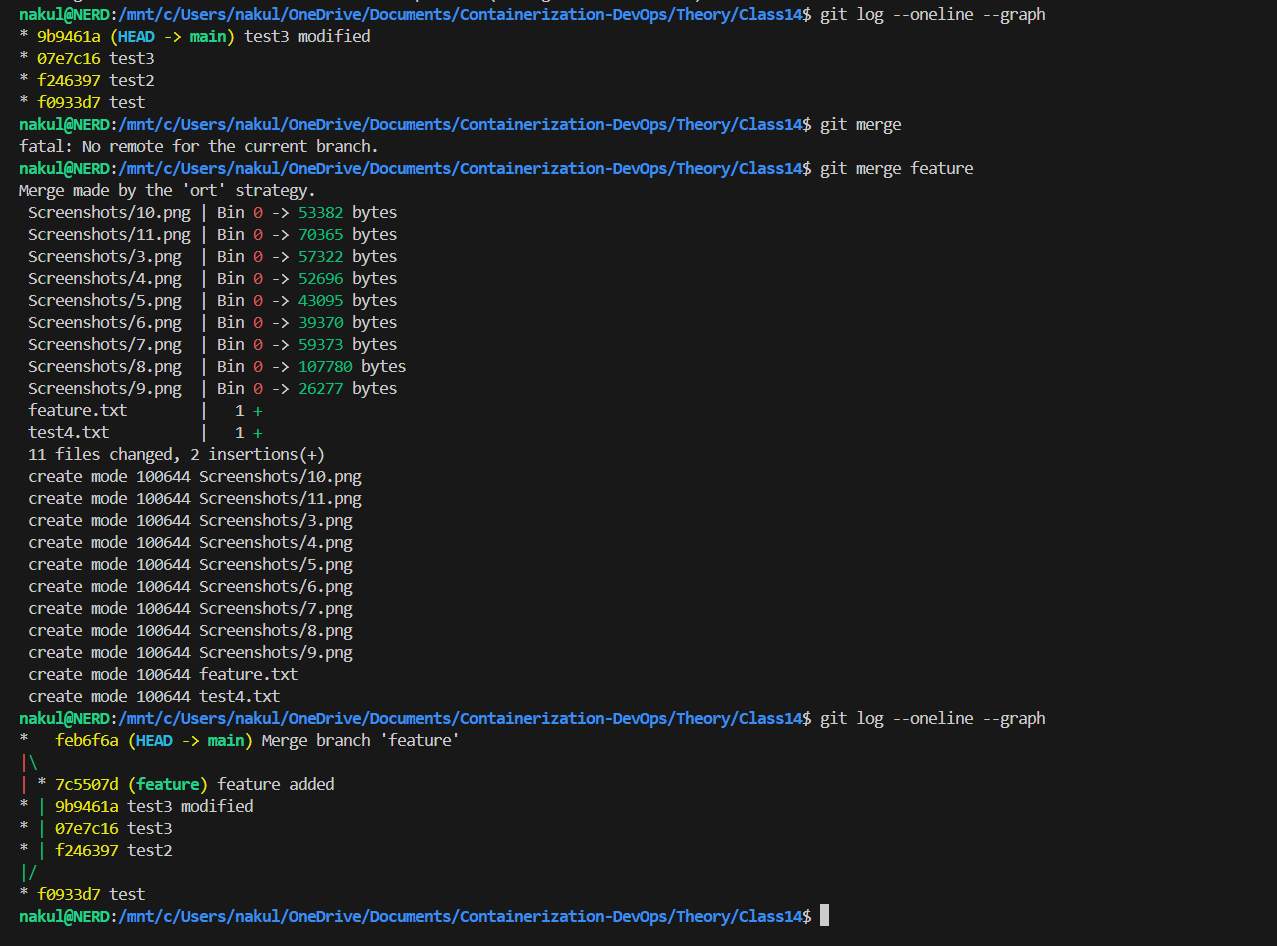Click the "create mode 100644 feature.txt" line

coord(163,674)
